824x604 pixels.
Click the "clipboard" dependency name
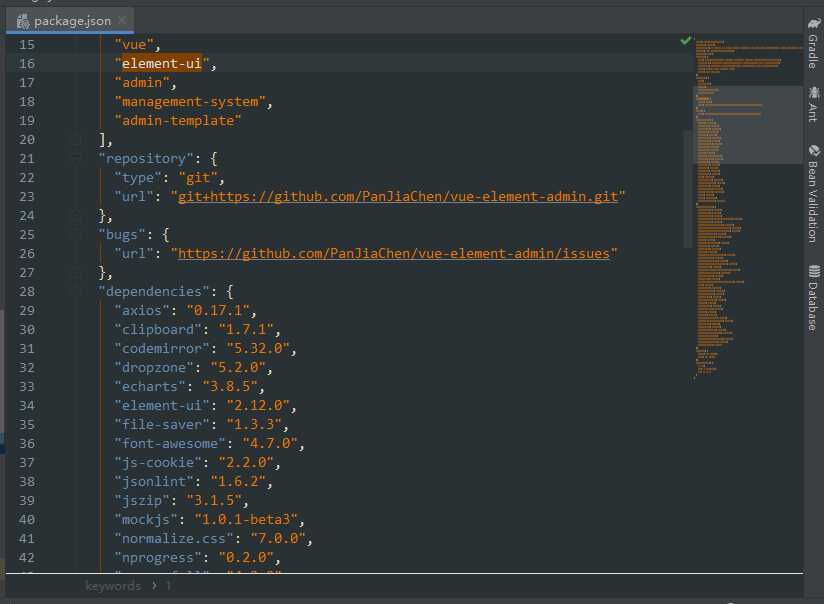coord(158,330)
